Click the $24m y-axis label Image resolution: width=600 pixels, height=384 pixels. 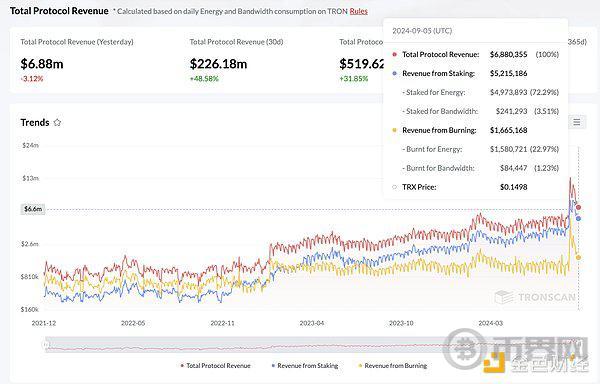point(30,145)
